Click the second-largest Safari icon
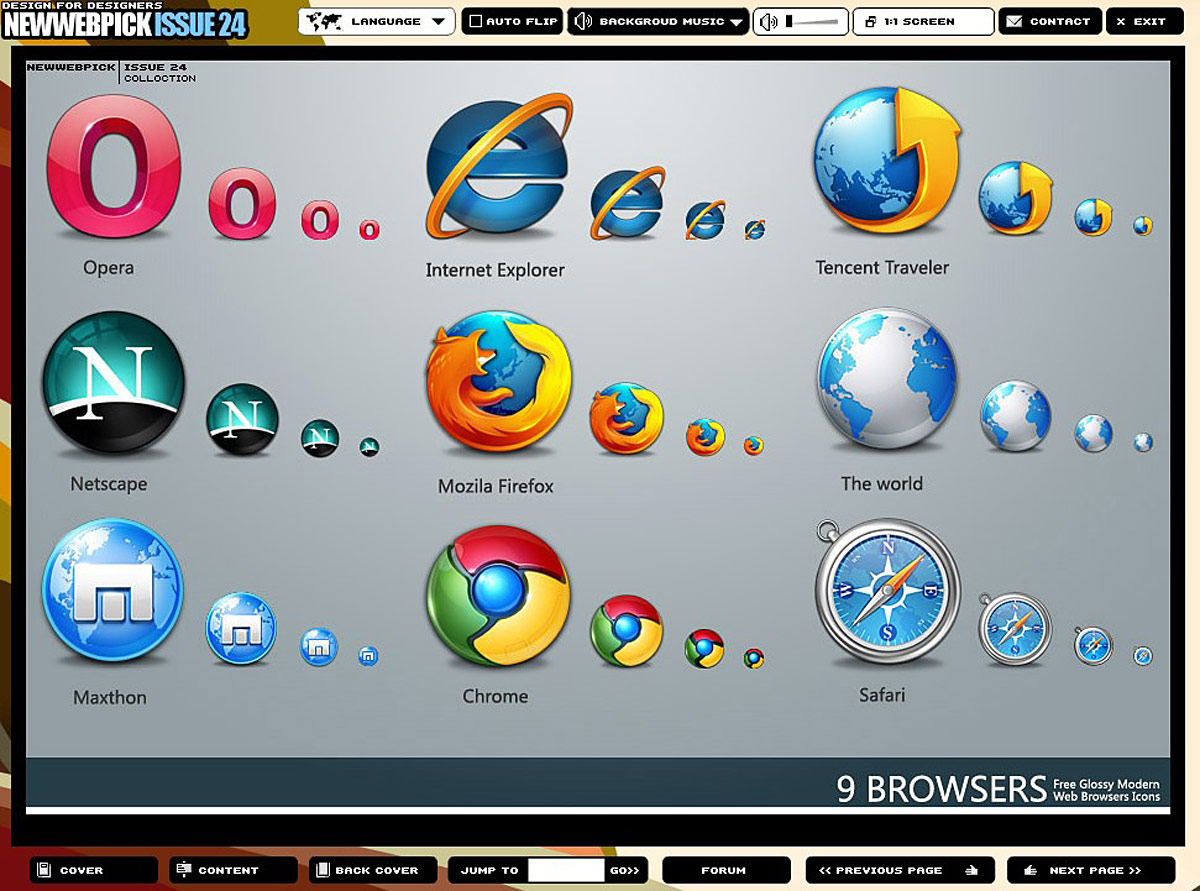1200x891 pixels. coord(1015,628)
